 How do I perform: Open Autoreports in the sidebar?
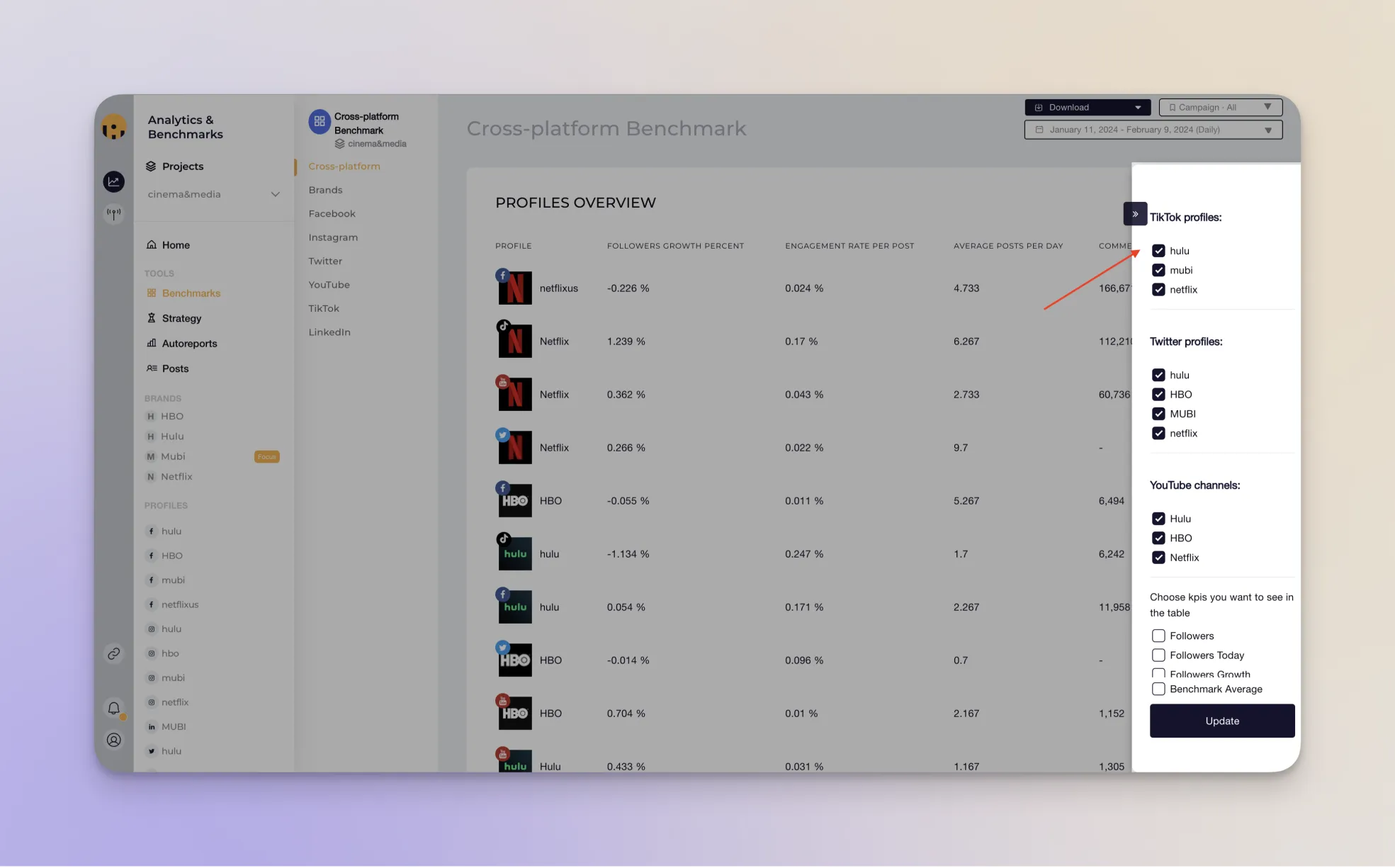[189, 343]
